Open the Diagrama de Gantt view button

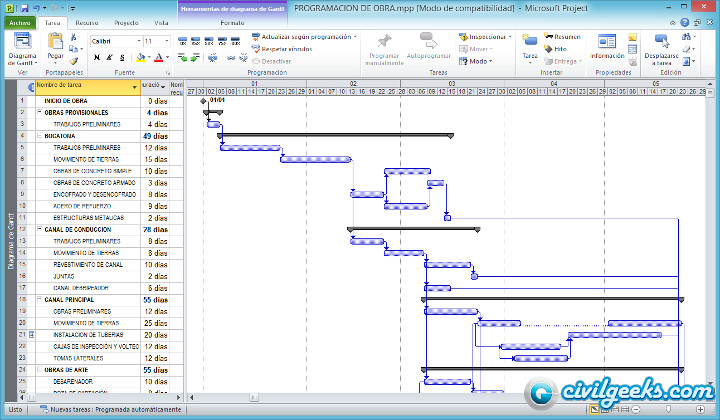pyautogui.click(x=22, y=50)
